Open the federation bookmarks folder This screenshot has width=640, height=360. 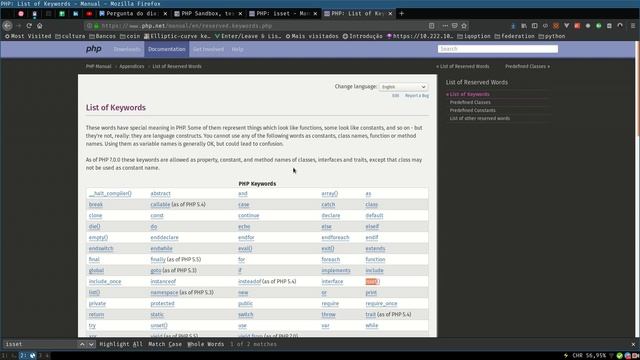click(514, 36)
